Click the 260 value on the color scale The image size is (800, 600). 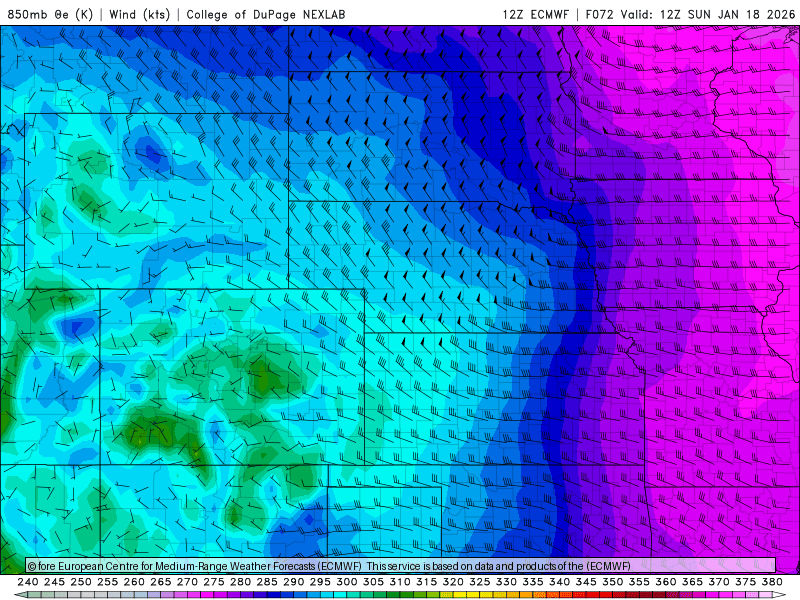point(134,582)
